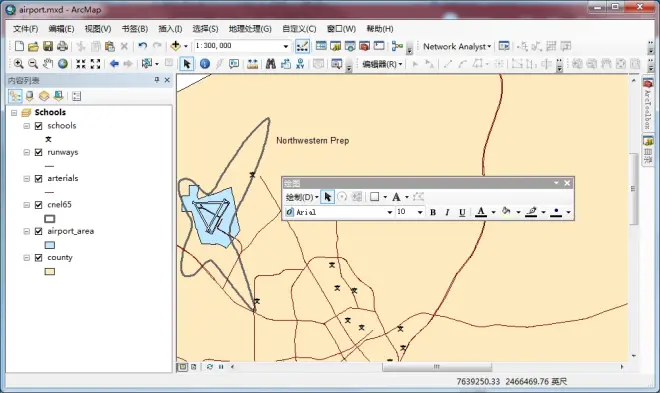
Task: Open the Arial font dropdown
Action: point(390,212)
